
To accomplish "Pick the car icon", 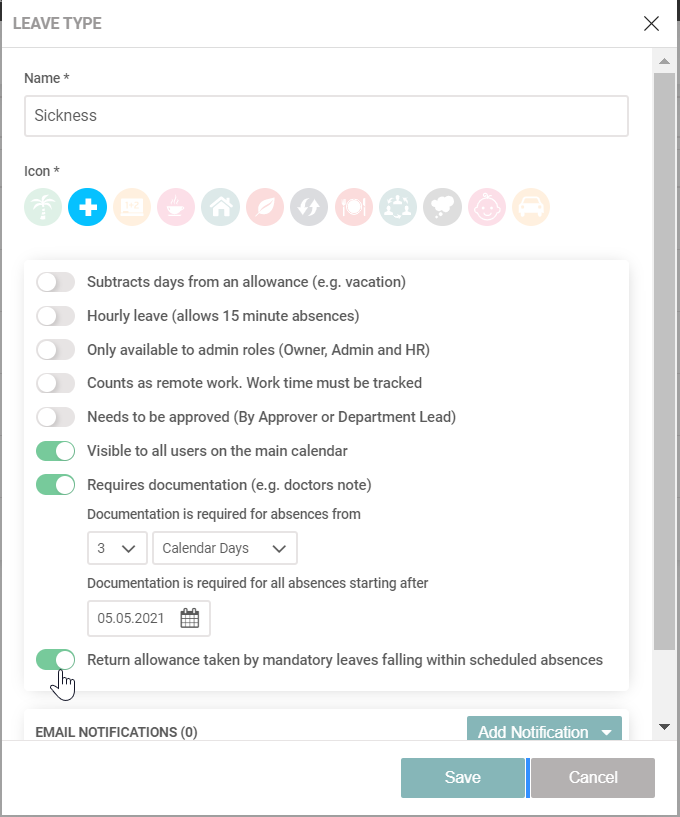I will [531, 208].
